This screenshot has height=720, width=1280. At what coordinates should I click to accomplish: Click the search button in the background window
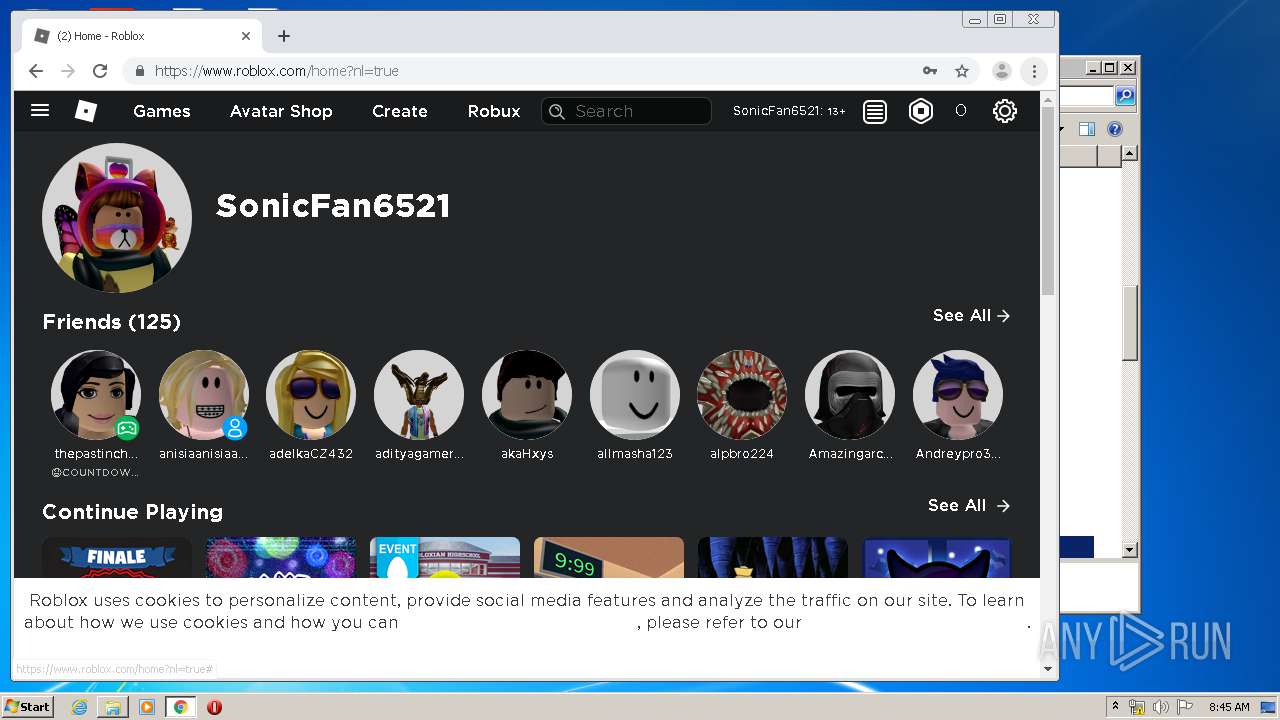1125,96
